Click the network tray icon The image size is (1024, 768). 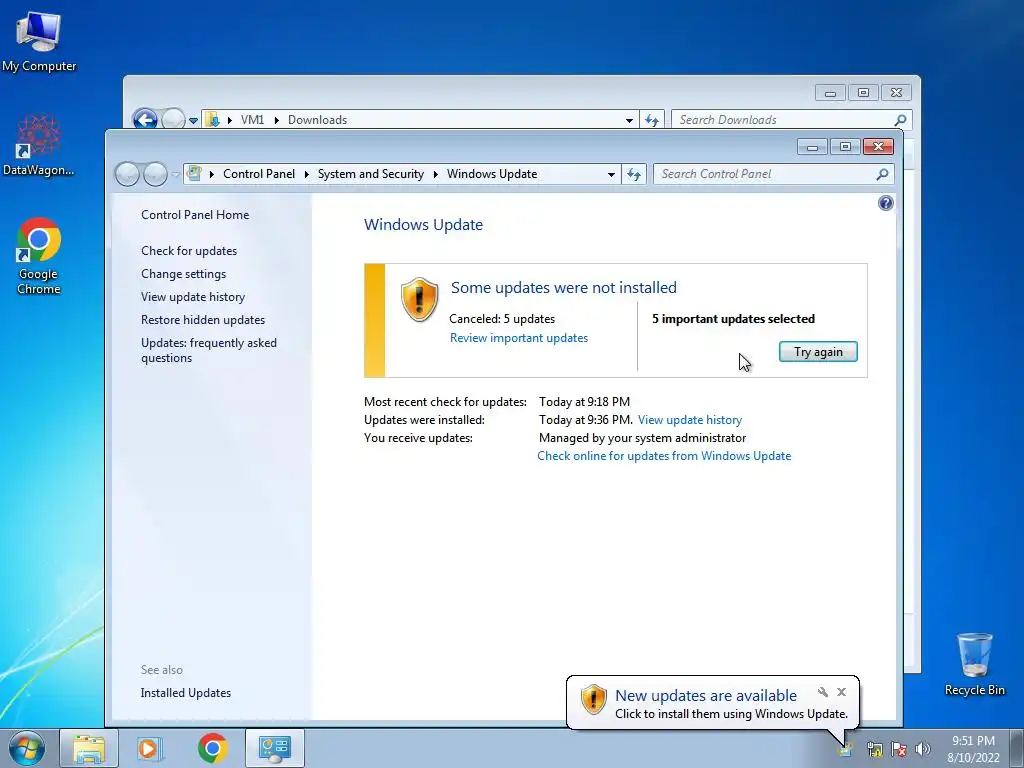pos(874,749)
